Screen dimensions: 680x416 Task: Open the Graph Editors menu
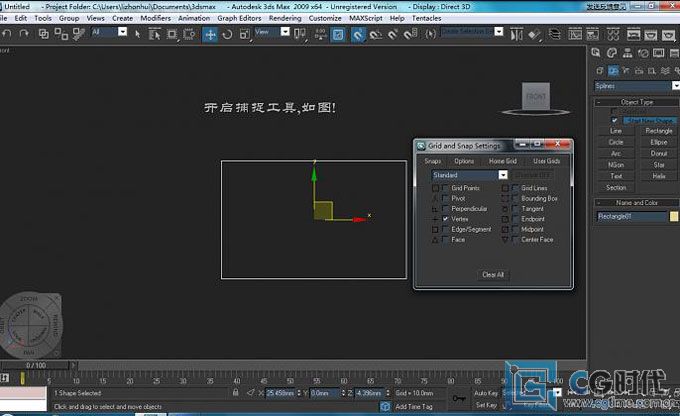[x=239, y=18]
